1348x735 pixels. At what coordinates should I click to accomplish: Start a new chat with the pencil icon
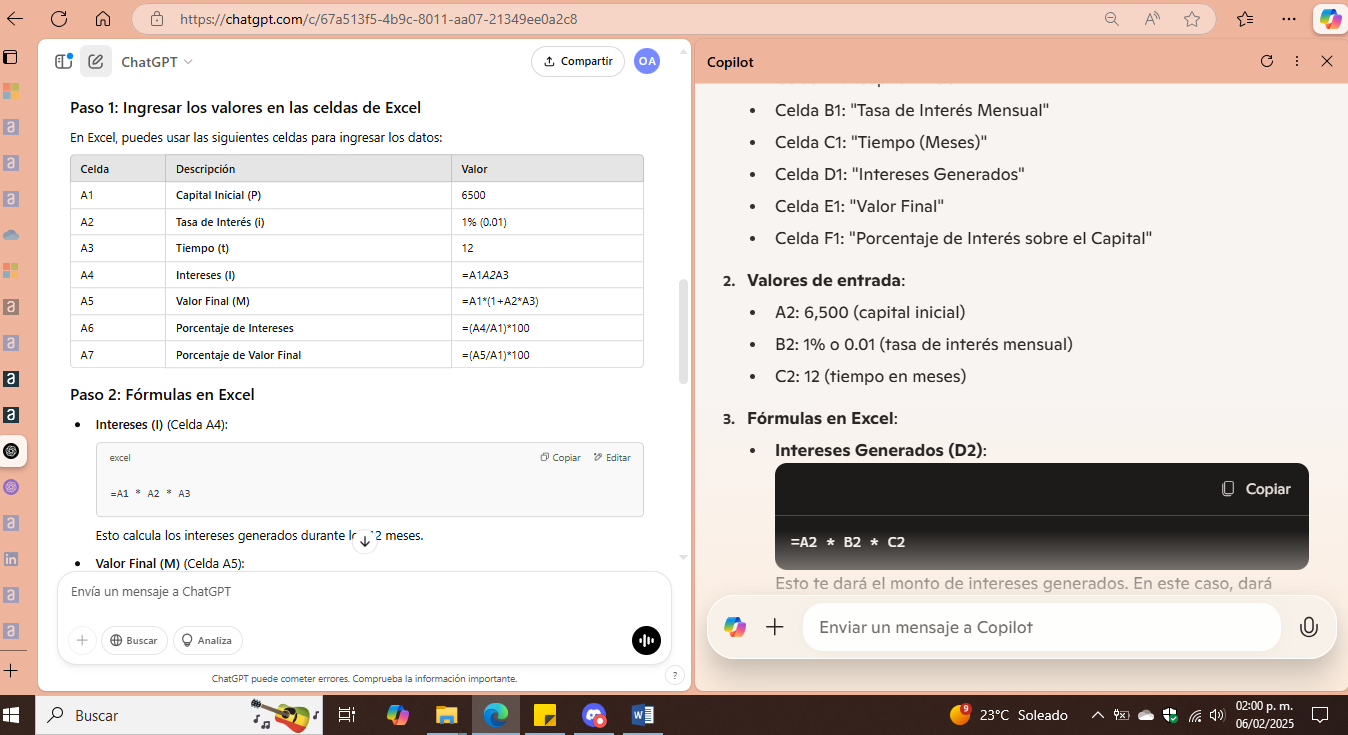(x=96, y=61)
